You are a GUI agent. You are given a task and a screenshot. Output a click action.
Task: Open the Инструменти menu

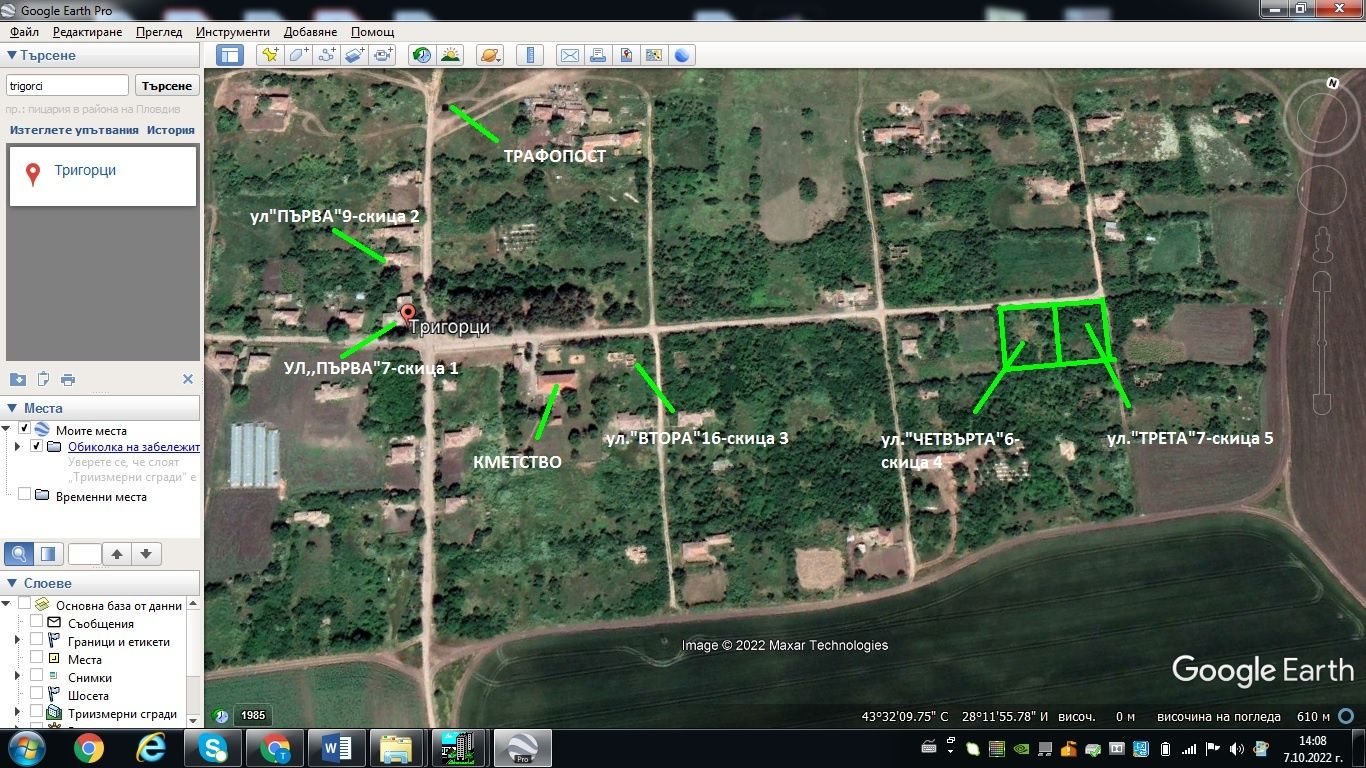point(232,32)
